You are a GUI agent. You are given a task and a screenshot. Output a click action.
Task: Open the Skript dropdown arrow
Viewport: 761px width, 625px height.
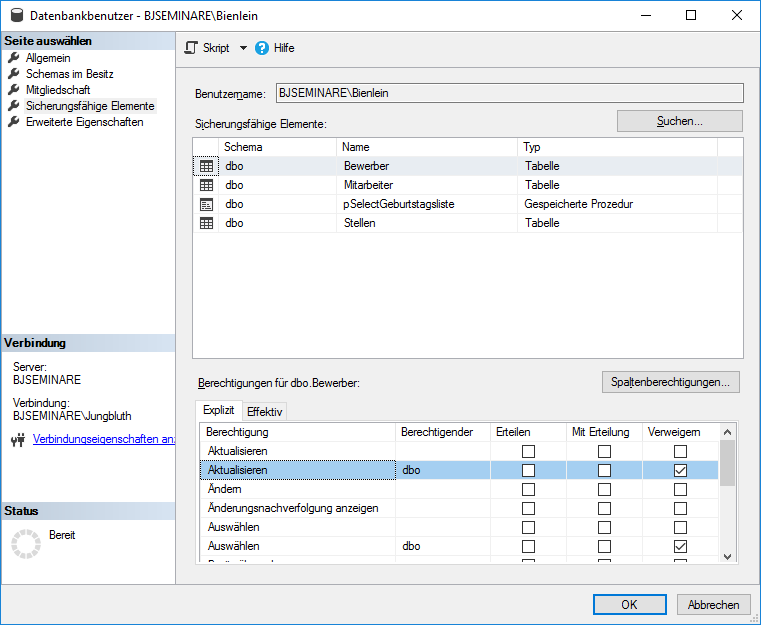coord(243,48)
